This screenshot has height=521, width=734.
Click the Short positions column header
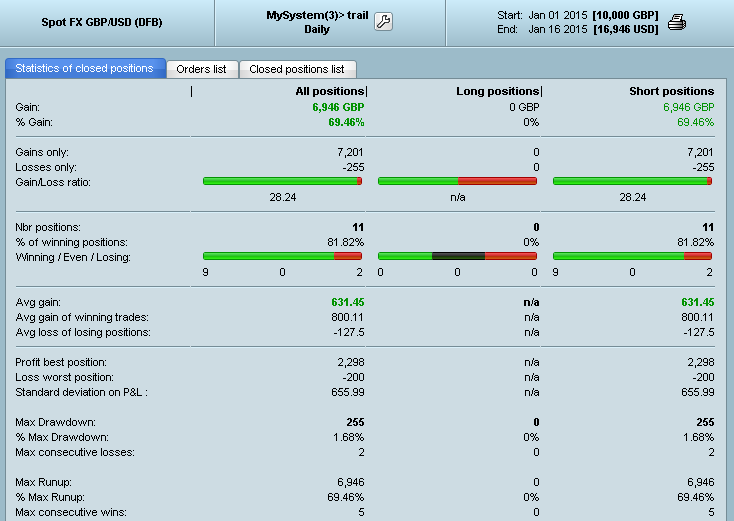[672, 91]
